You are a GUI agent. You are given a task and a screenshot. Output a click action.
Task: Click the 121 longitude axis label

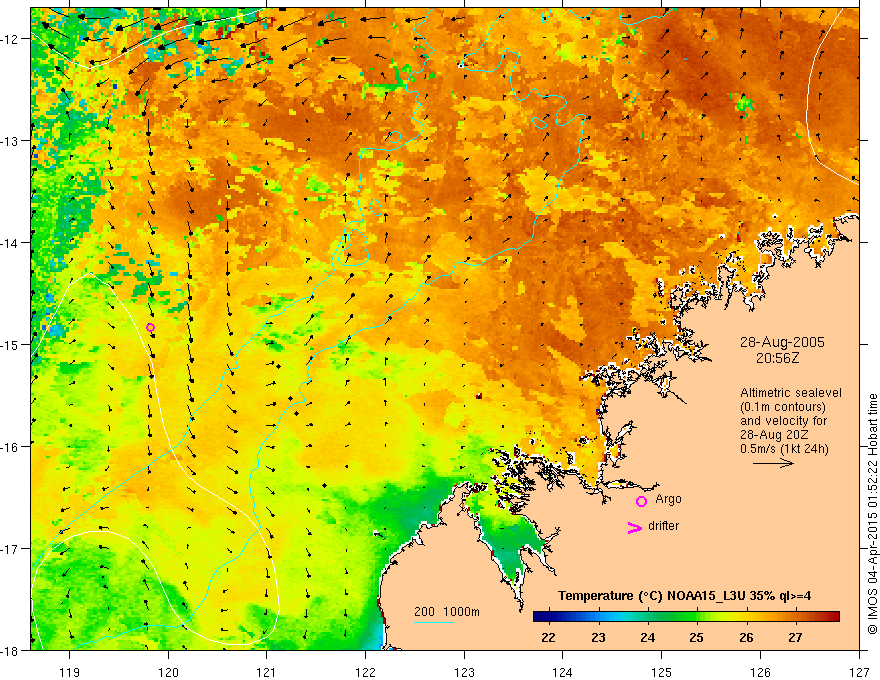click(267, 672)
